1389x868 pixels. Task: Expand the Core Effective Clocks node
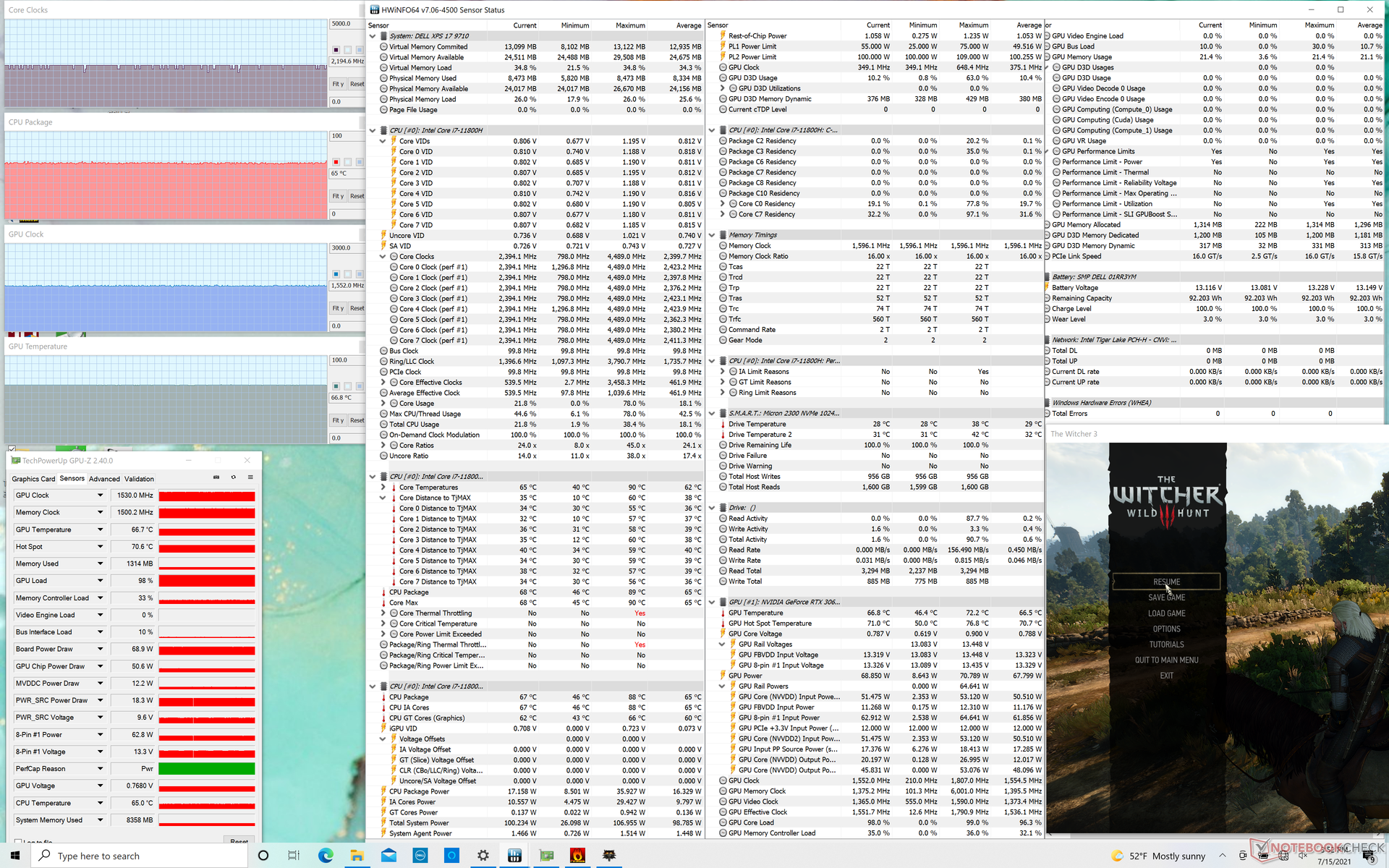383,382
